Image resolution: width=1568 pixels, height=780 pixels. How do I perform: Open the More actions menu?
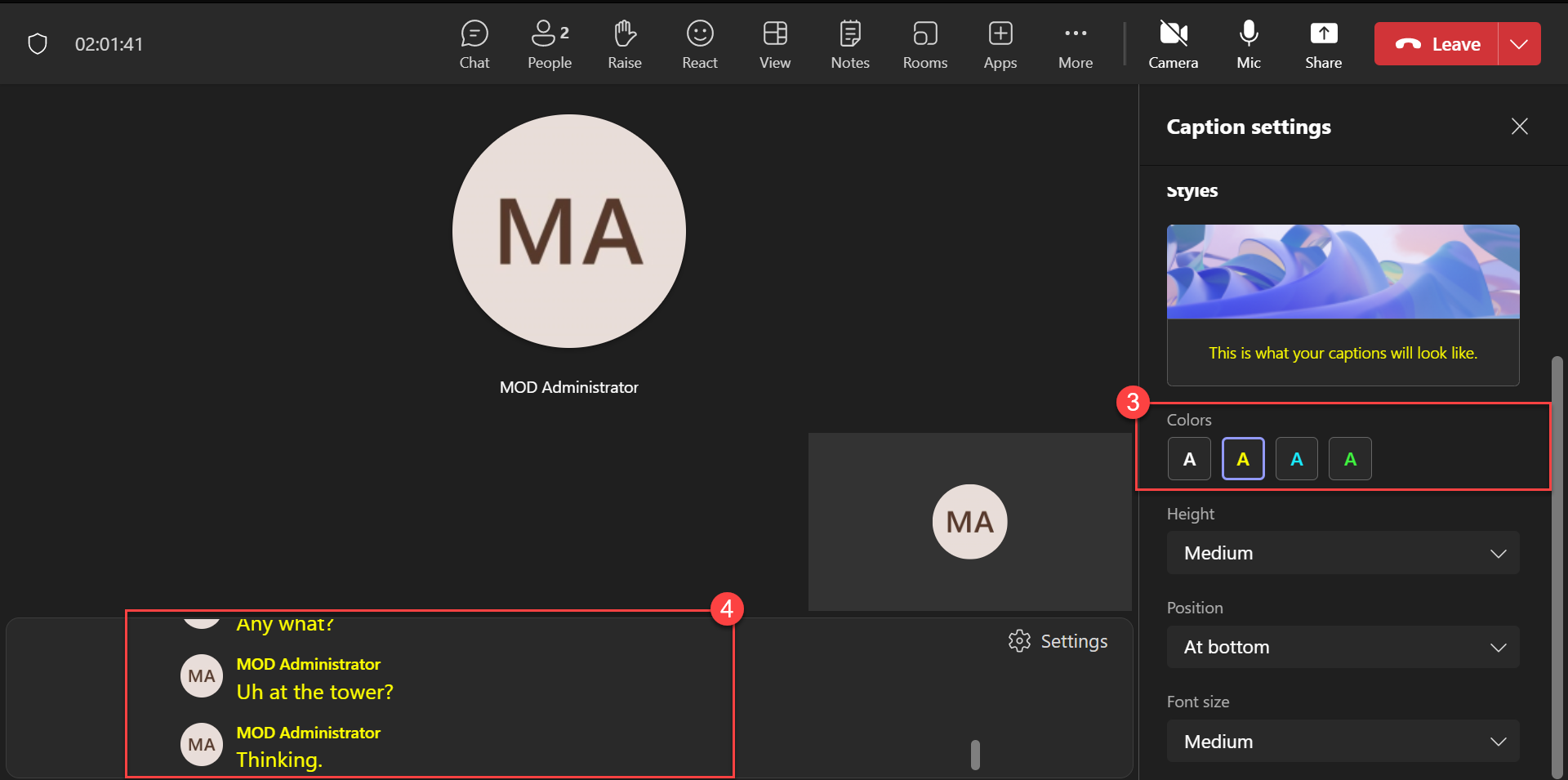(1075, 44)
